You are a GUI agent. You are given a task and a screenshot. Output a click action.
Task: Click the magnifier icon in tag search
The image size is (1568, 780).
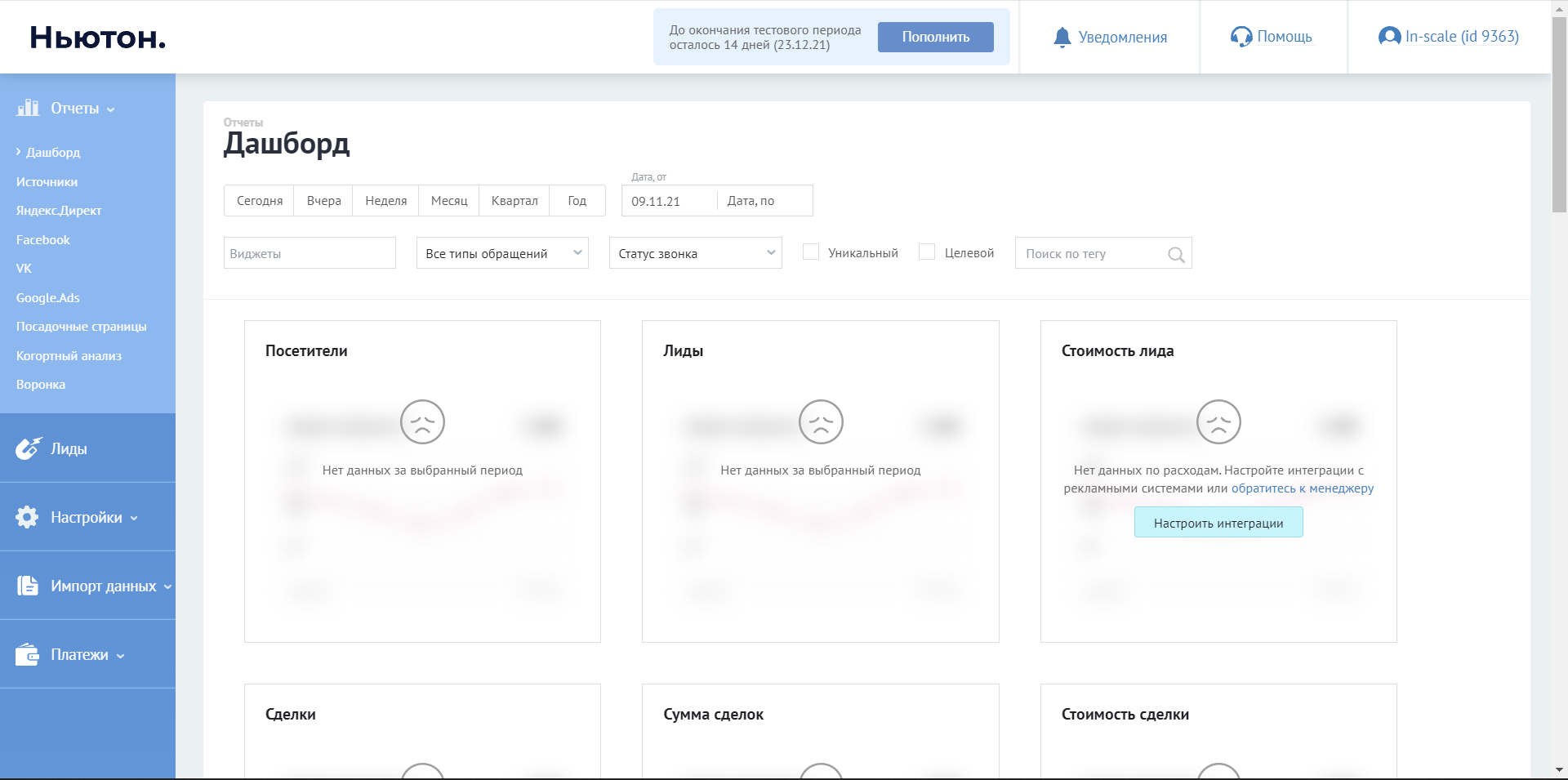[x=1176, y=255]
